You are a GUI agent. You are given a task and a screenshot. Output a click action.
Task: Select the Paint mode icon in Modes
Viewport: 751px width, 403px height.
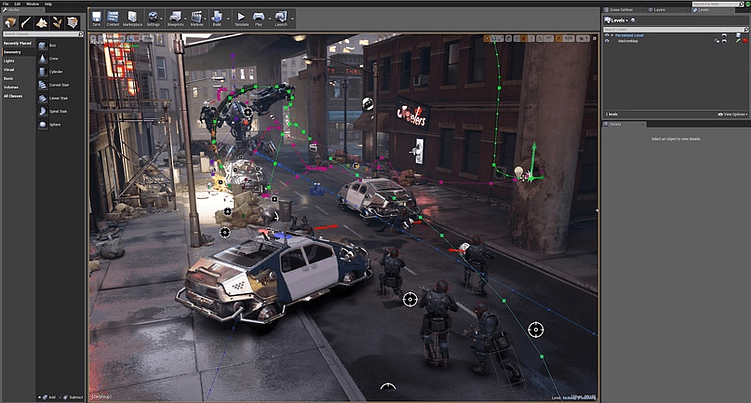point(26,22)
